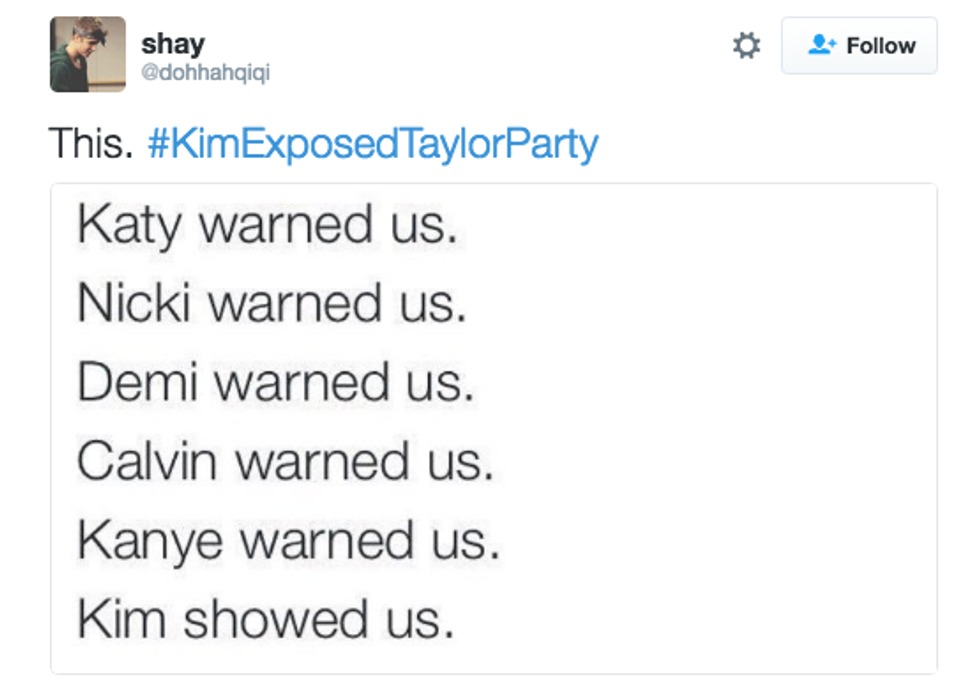Image resolution: width=980 pixels, height=682 pixels.
Task: Click the person-plus icon in Follow button
Action: tap(821, 46)
